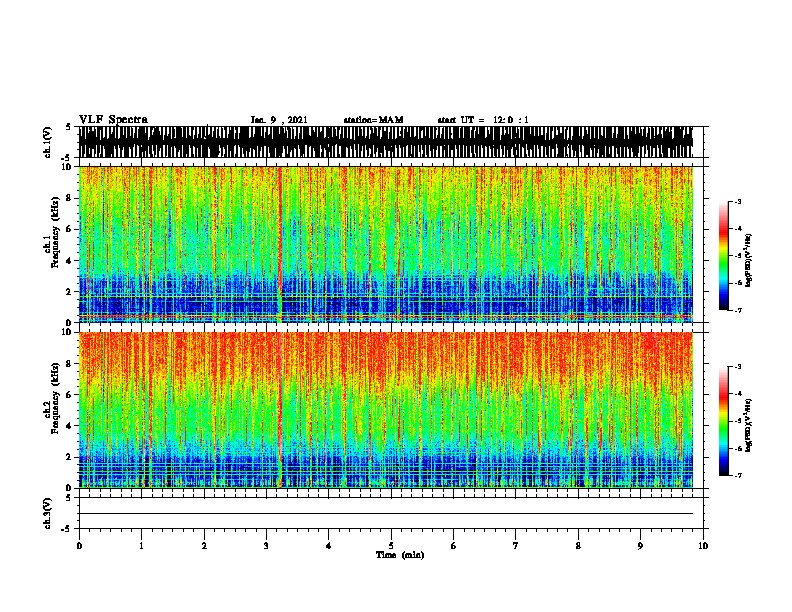Click the "-3" label on the ch.1 color bar
Image resolution: width=792 pixels, height=612 pixels.
pos(737,202)
